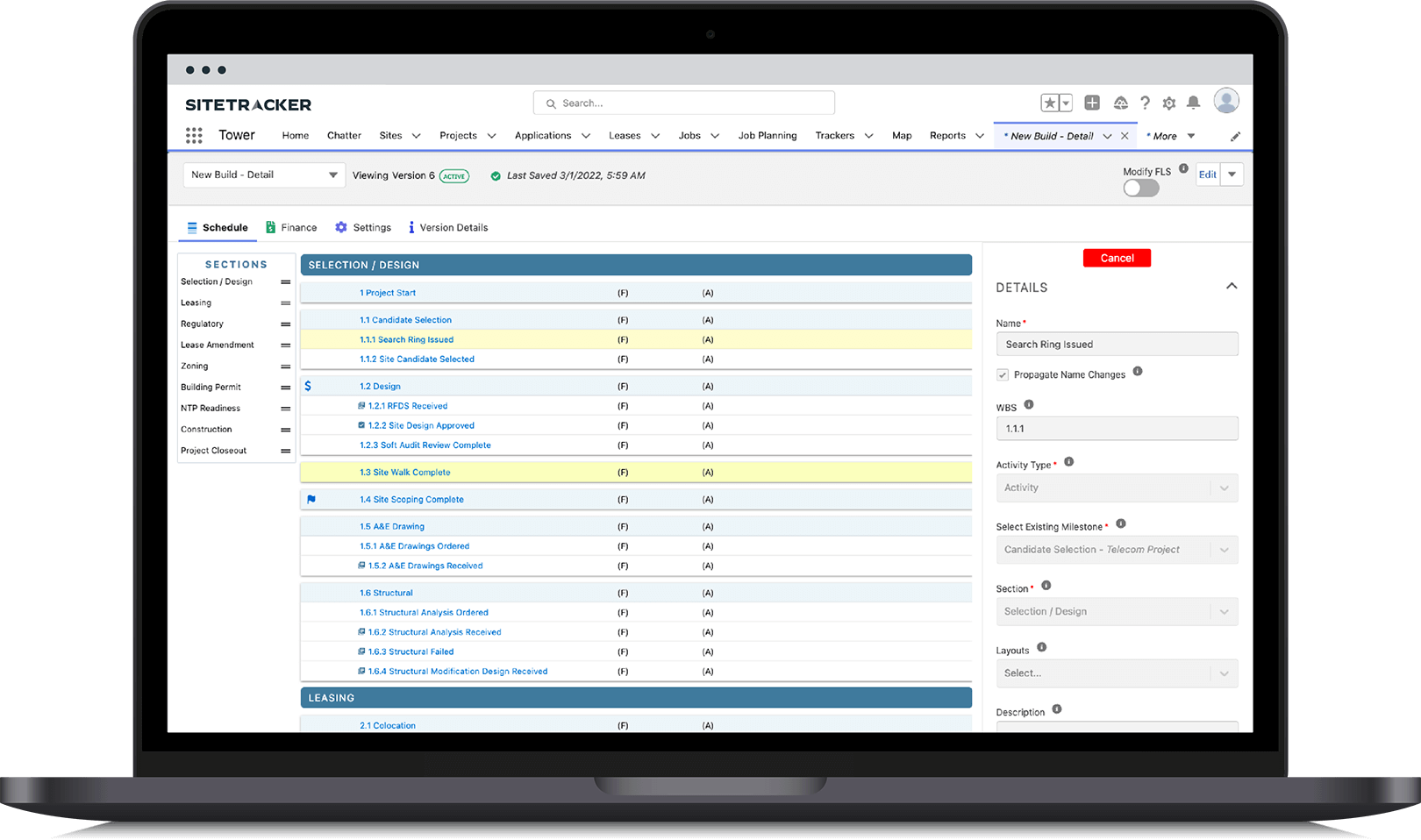Open Salesforce Help via the question mark icon
Screen dimensions: 1421x840
click(x=1145, y=103)
